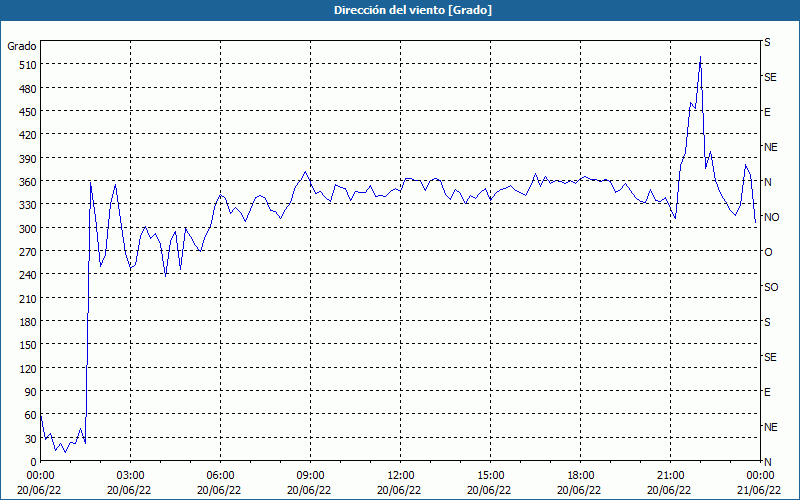Select the 240 degree axis value
Image resolution: width=800 pixels, height=500 pixels.
pos(28,276)
